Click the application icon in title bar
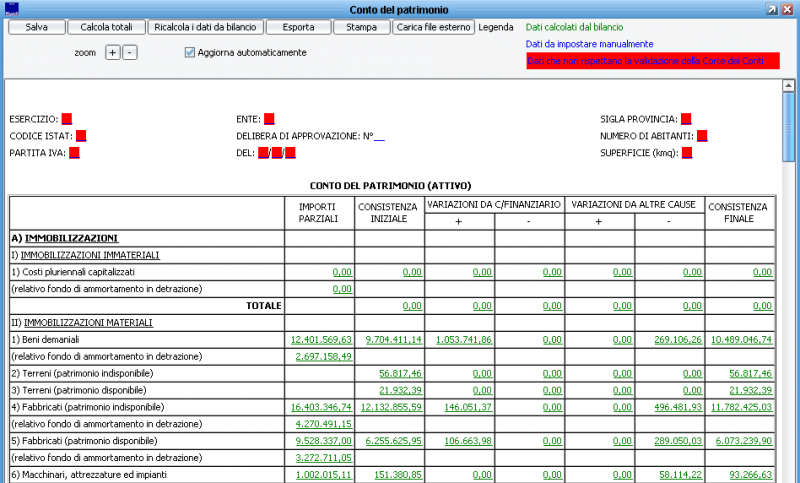 coord(11,8)
